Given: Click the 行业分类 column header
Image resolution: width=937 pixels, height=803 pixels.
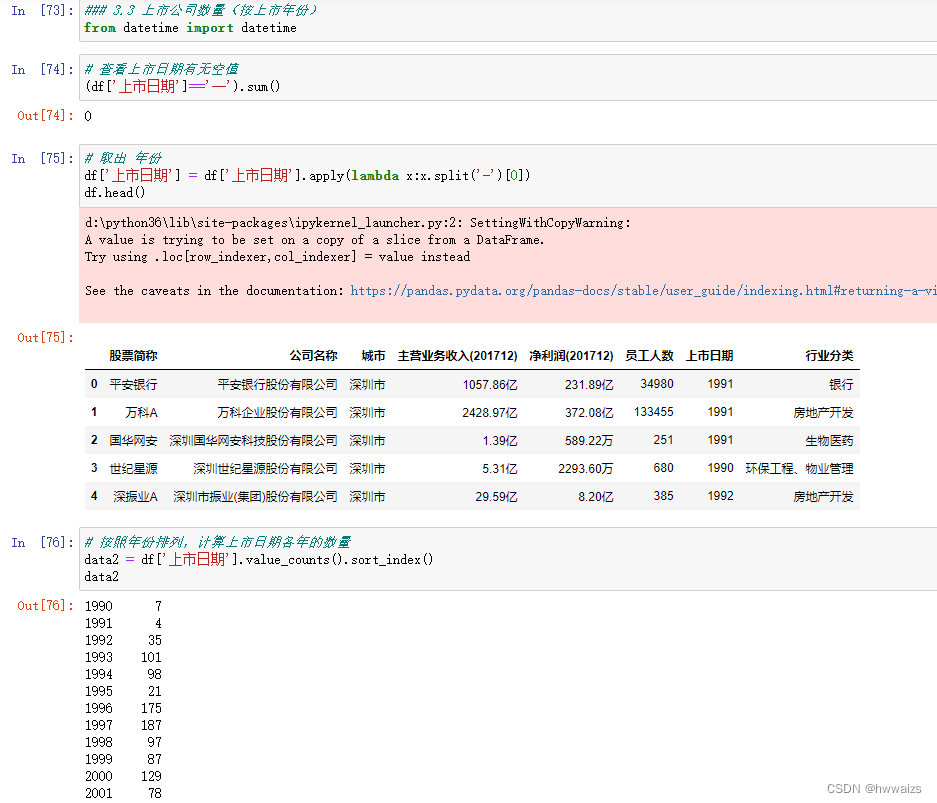Looking at the screenshot, I should pyautogui.click(x=829, y=356).
